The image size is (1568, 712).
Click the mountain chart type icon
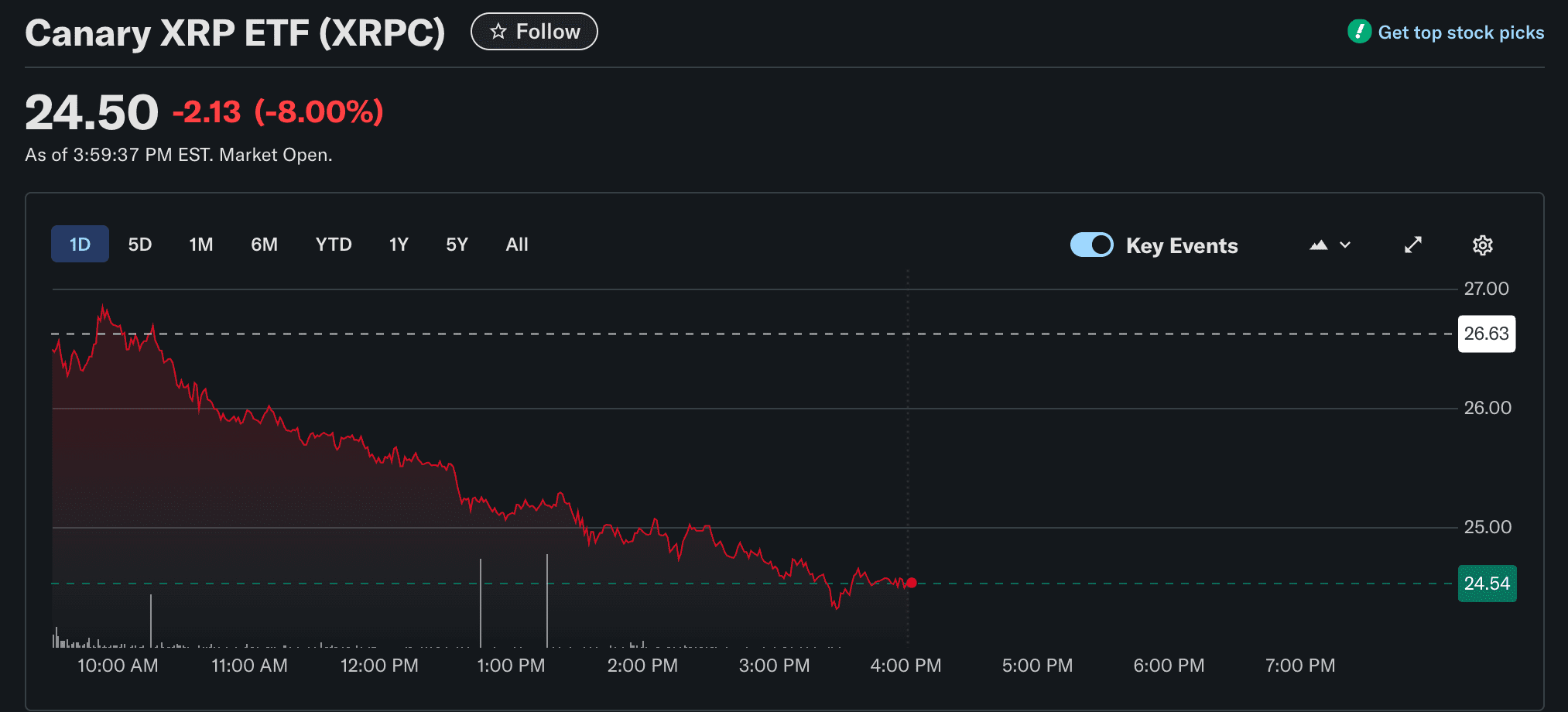click(1319, 245)
